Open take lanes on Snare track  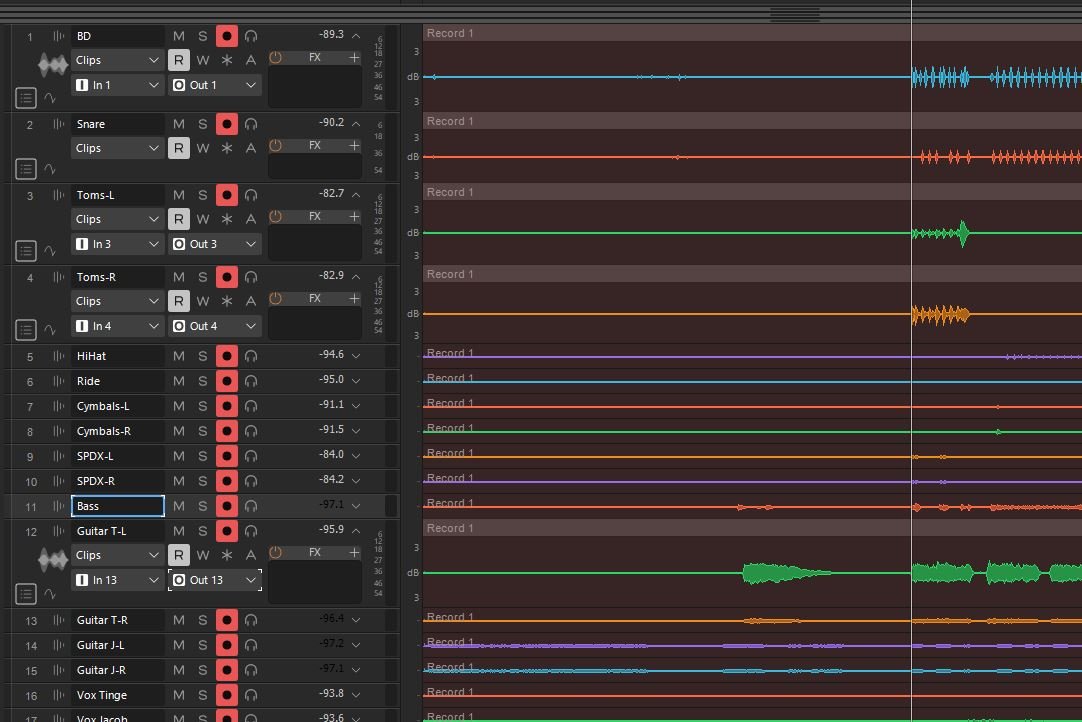pyautogui.click(x=26, y=169)
